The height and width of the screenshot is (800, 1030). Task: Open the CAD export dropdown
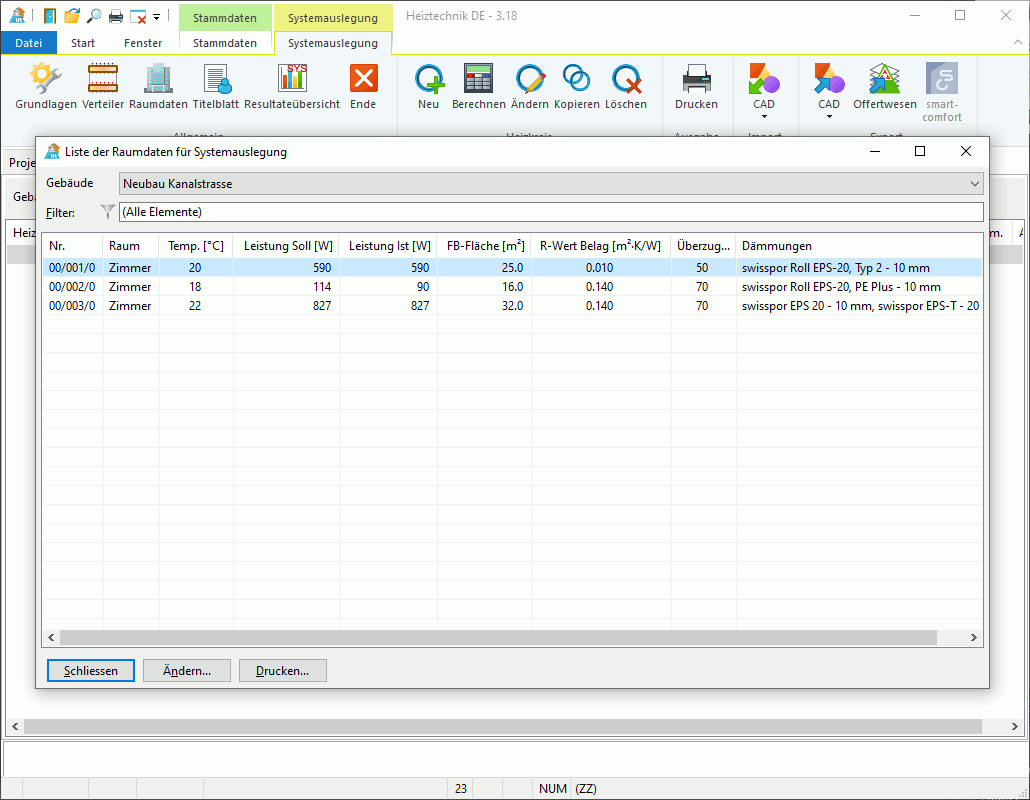[x=828, y=91]
